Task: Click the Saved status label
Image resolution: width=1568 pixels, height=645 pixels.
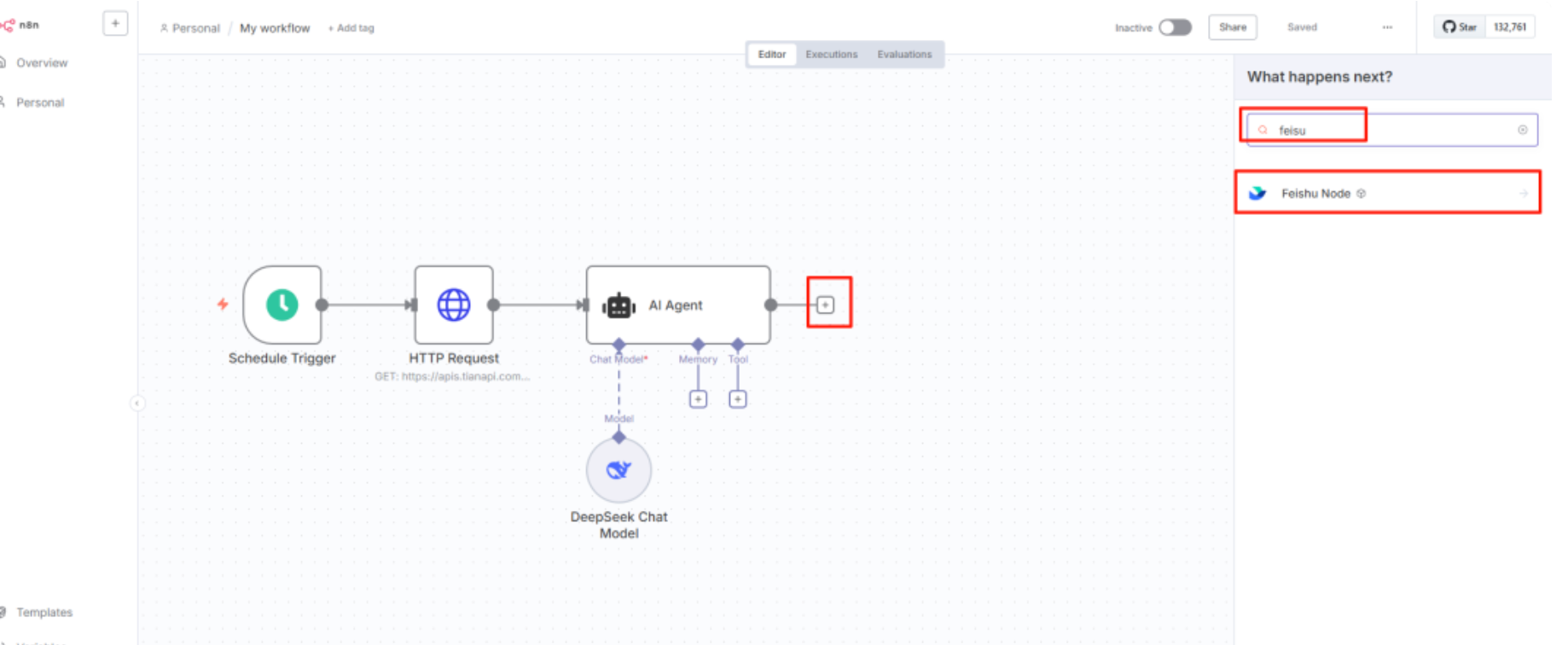Action: click(1302, 27)
